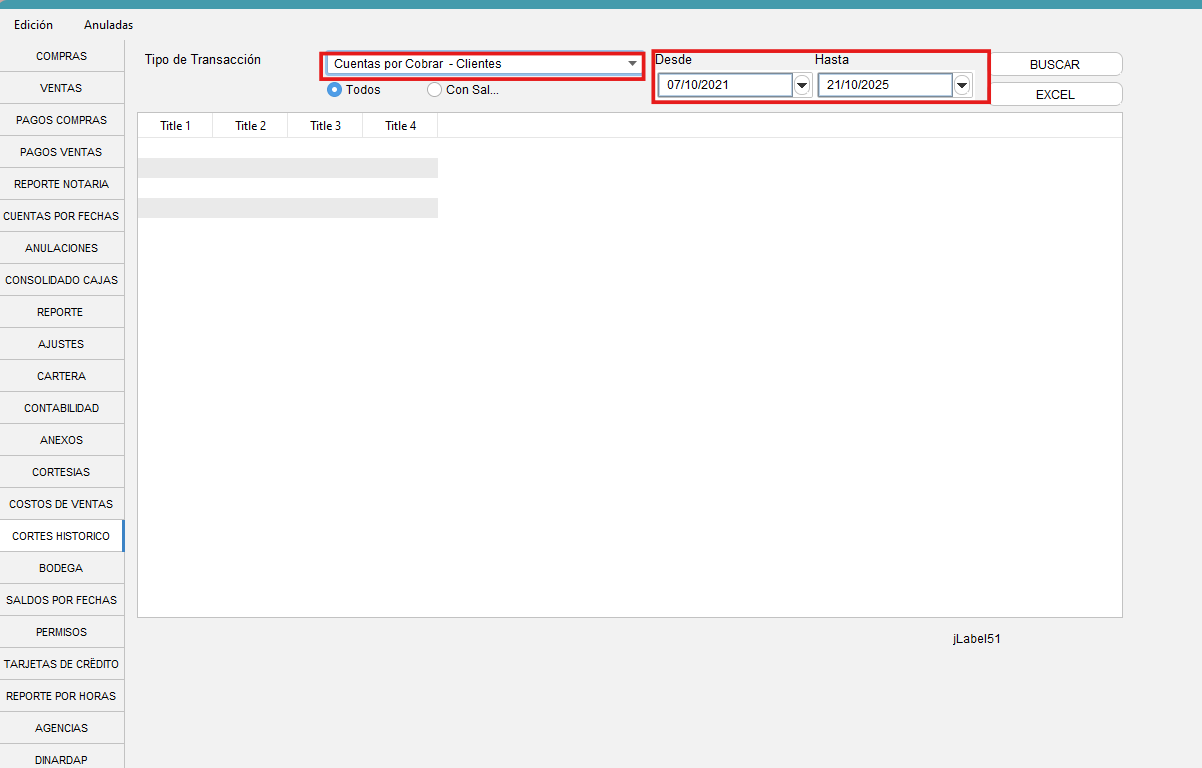
Task: Click into the Desde date field
Action: (x=725, y=85)
